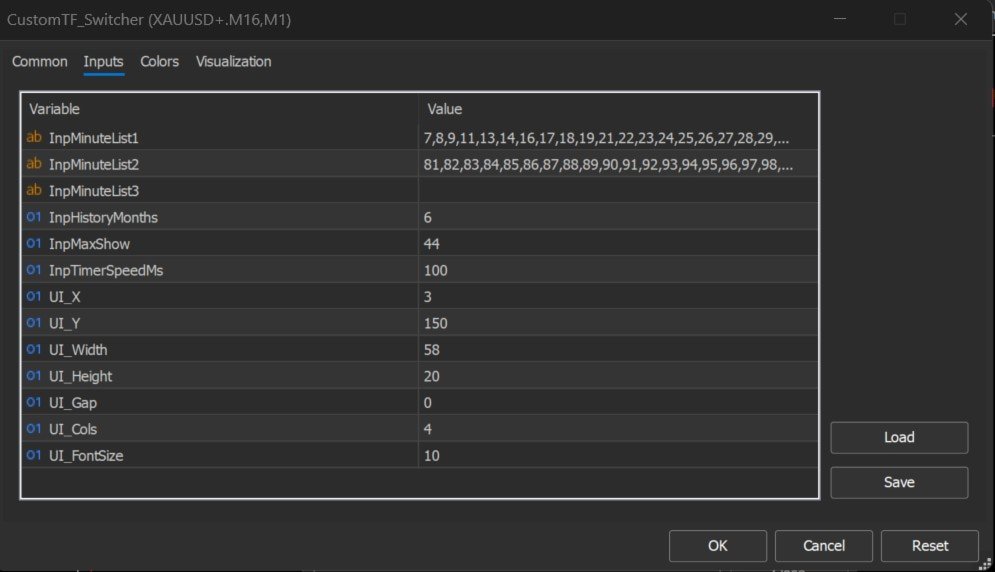
Task: Click the integer type icon beside UI_Cols
Action: coord(34,429)
